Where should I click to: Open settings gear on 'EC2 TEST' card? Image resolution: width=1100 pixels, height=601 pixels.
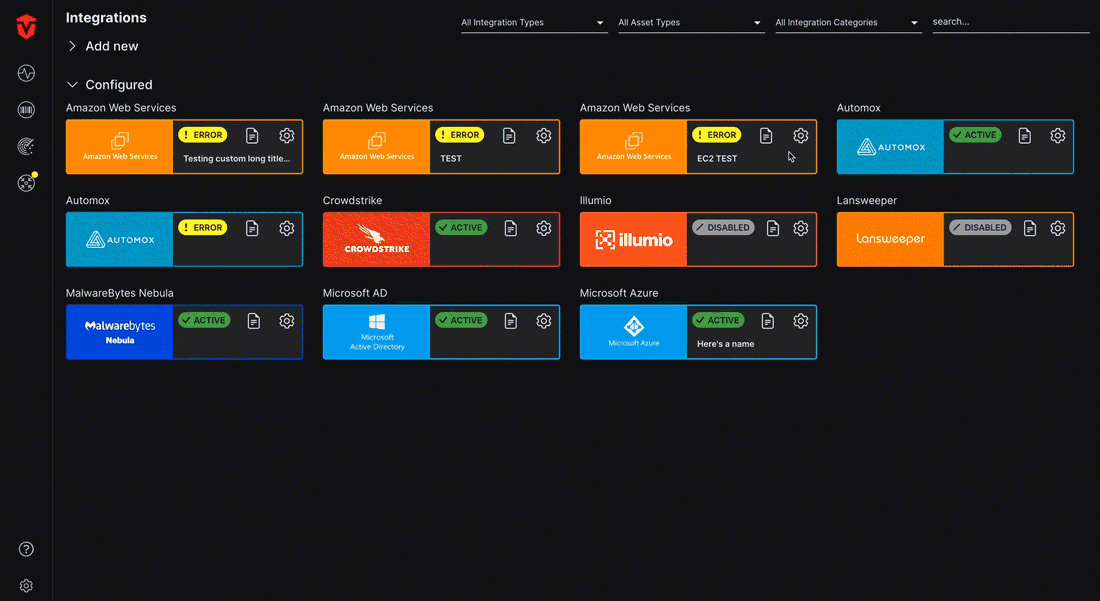click(x=800, y=135)
